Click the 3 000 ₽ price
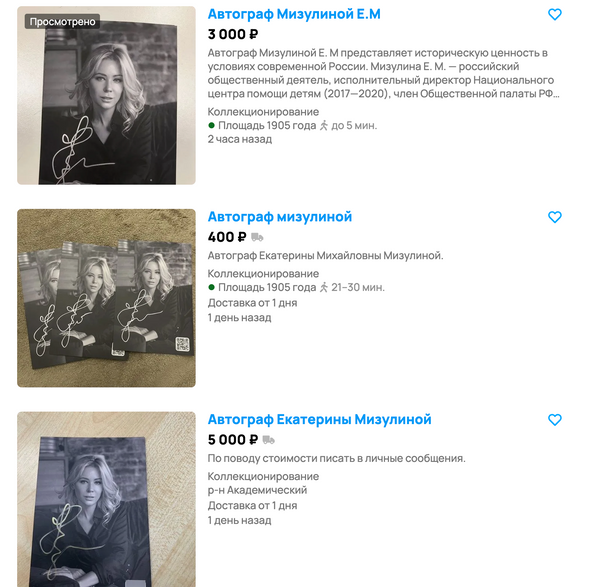 233,34
